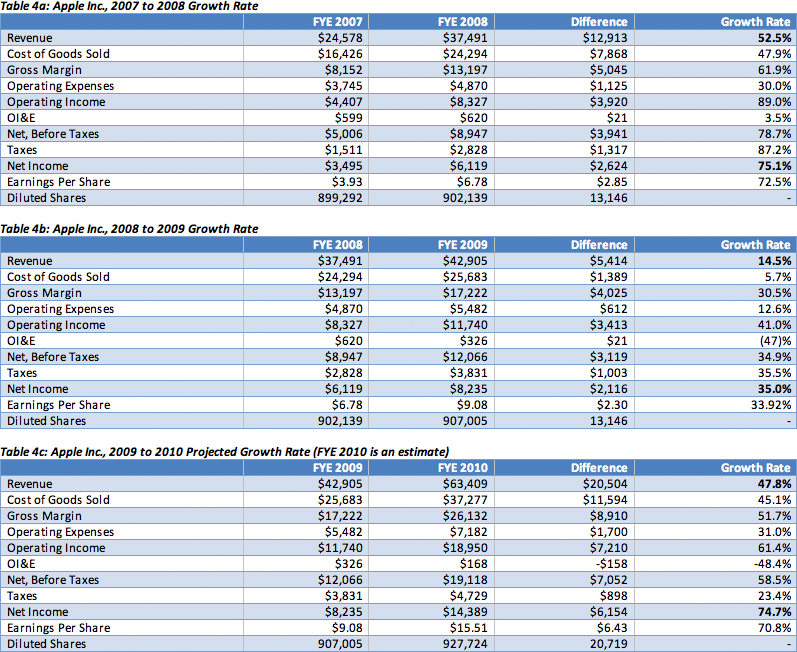Screen dimensions: 797x652
Task: Select Net Income value $3,495
Action: (x=344, y=166)
